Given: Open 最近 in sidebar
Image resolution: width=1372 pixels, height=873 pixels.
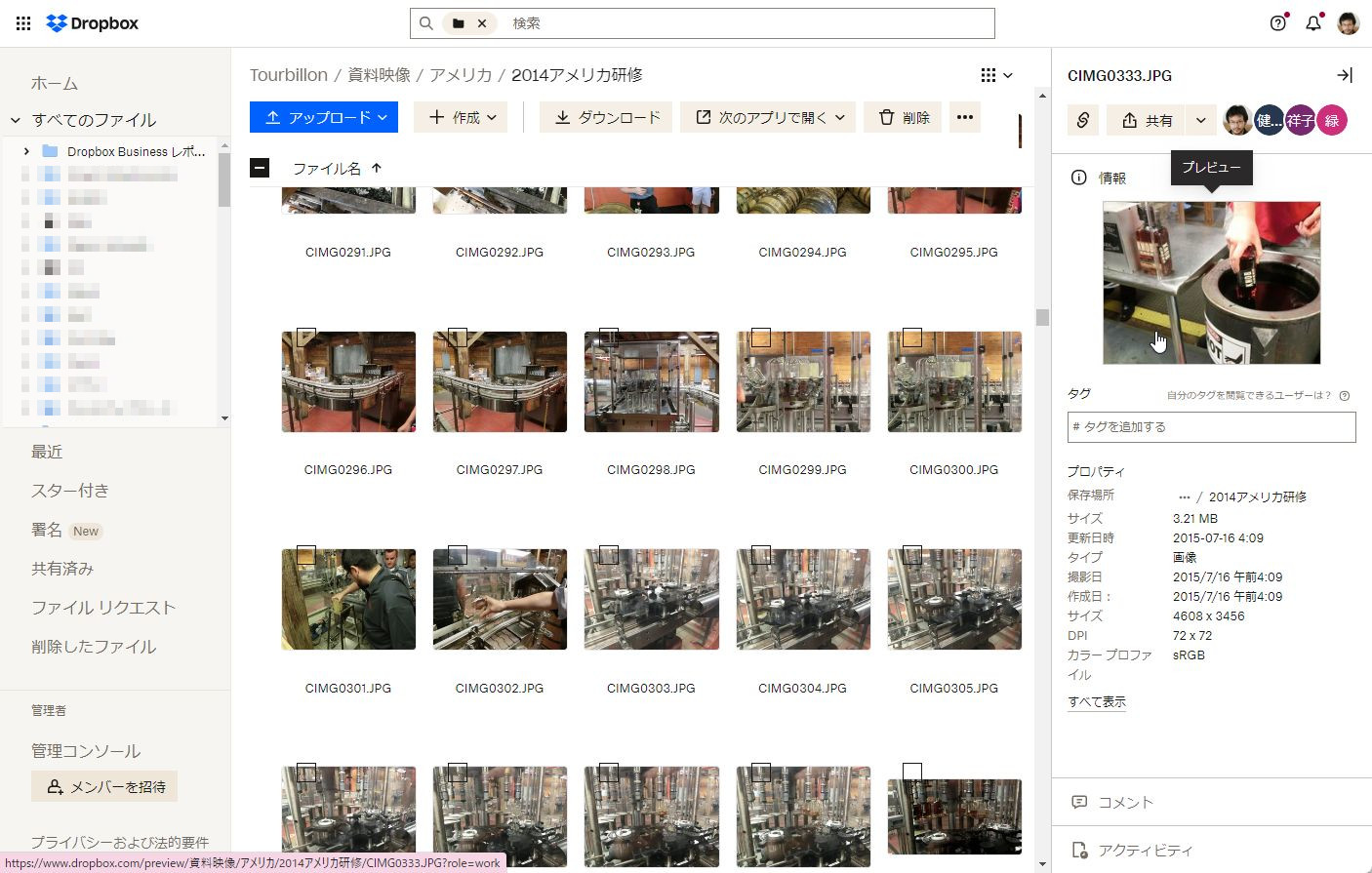Looking at the screenshot, I should tap(47, 452).
